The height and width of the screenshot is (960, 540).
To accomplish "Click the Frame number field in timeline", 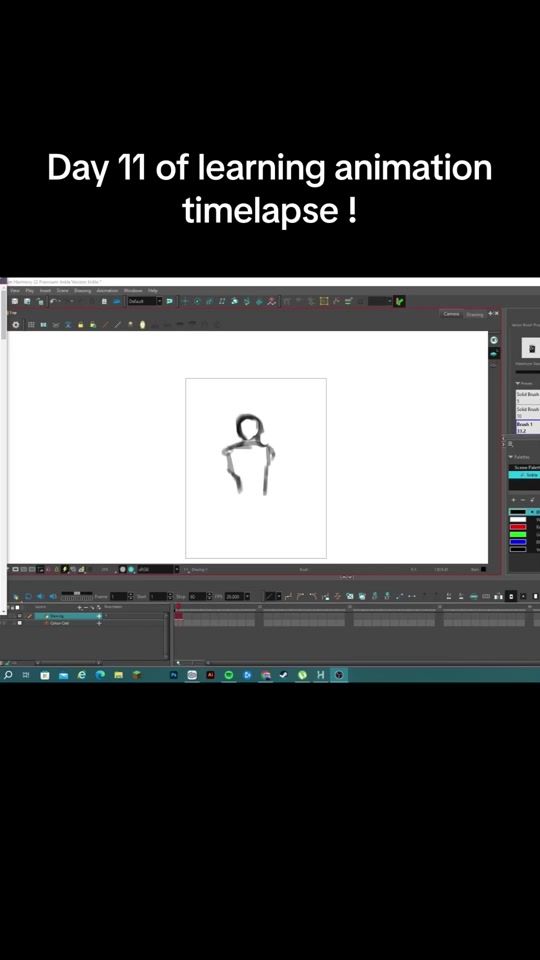I will click(118, 596).
